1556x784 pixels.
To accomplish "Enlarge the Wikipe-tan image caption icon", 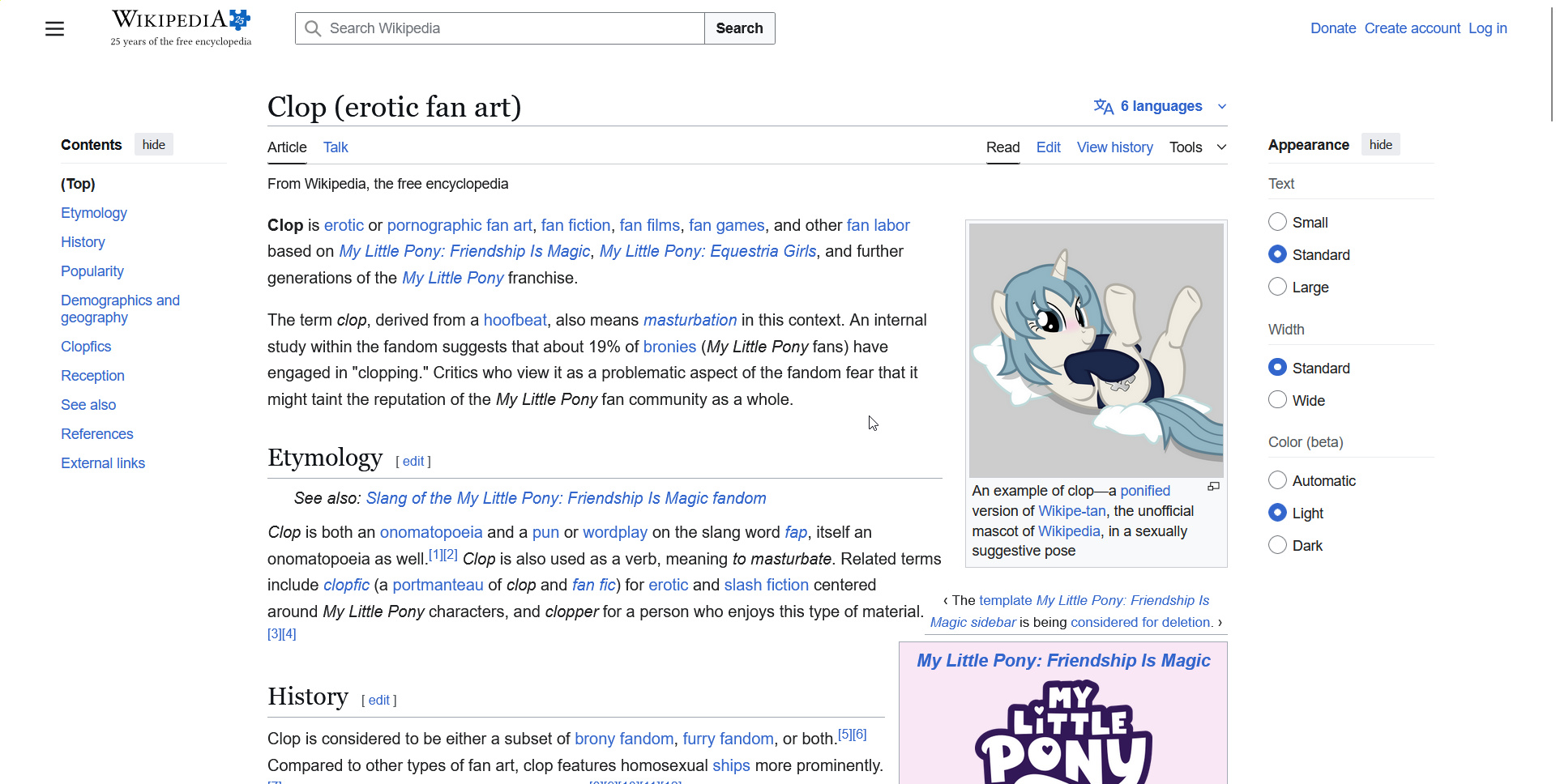I will (x=1213, y=487).
